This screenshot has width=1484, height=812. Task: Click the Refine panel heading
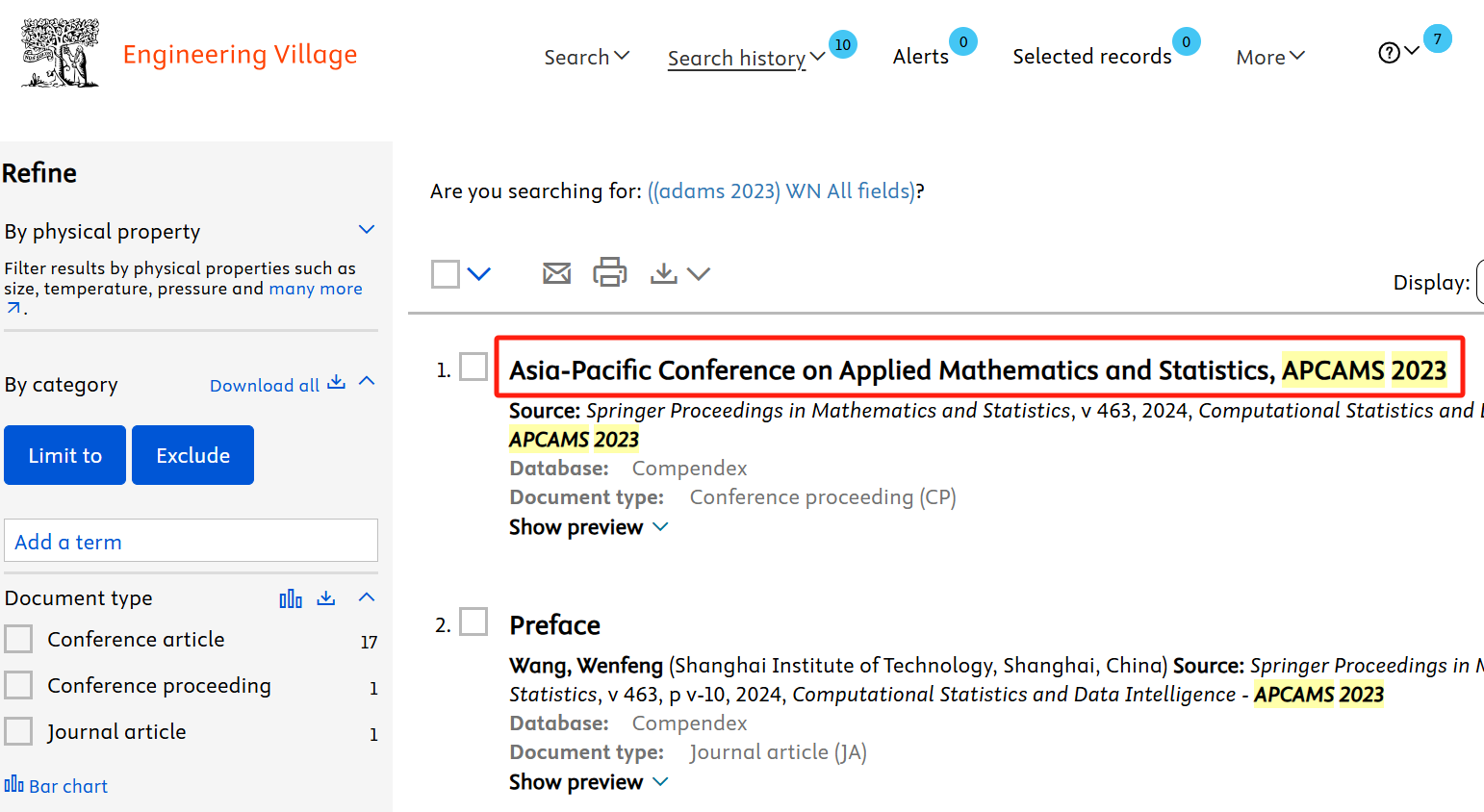click(39, 173)
